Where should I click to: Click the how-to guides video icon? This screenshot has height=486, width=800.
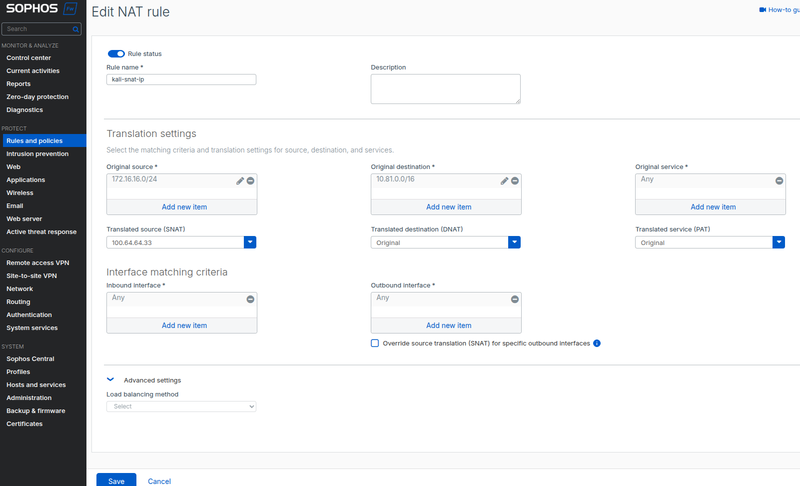[762, 10]
